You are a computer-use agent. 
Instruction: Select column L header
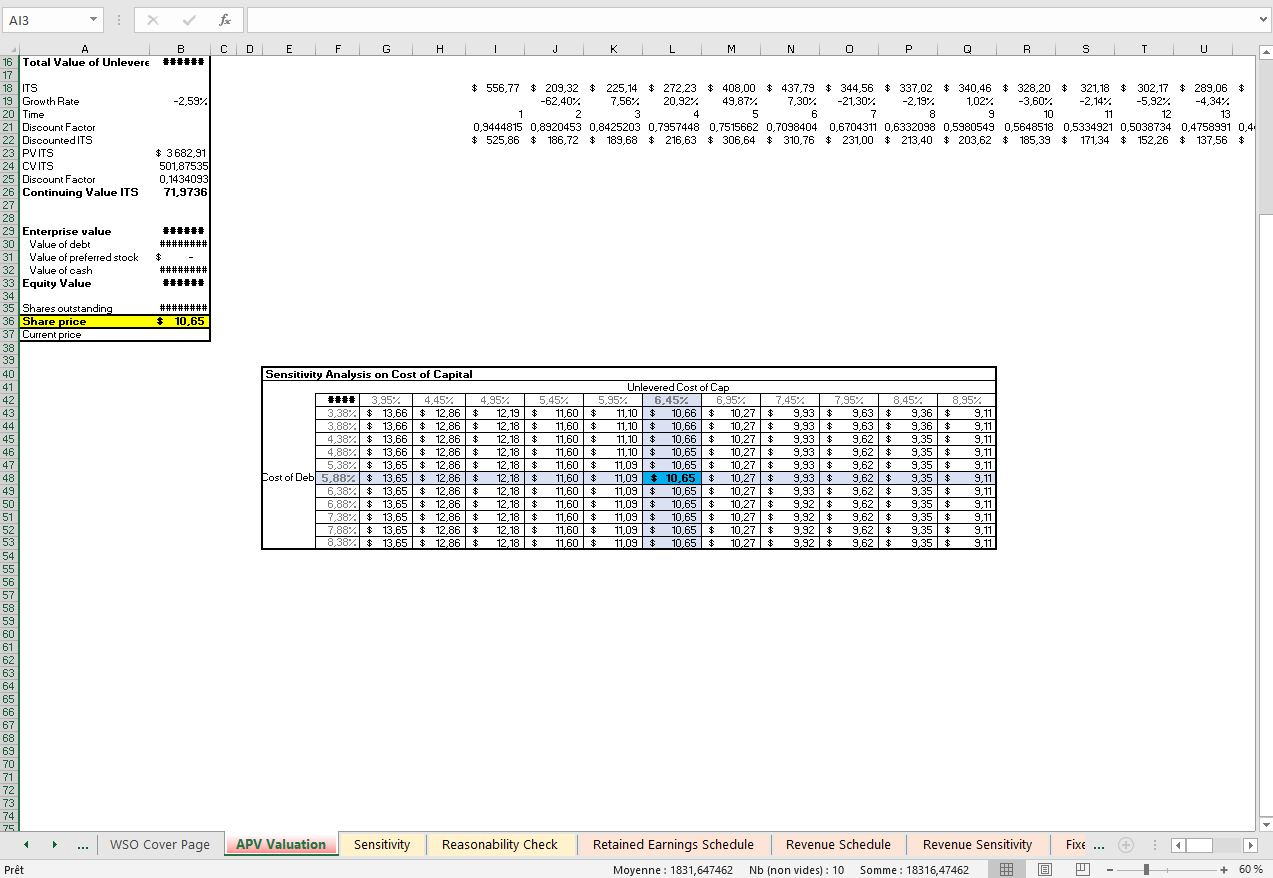671,49
